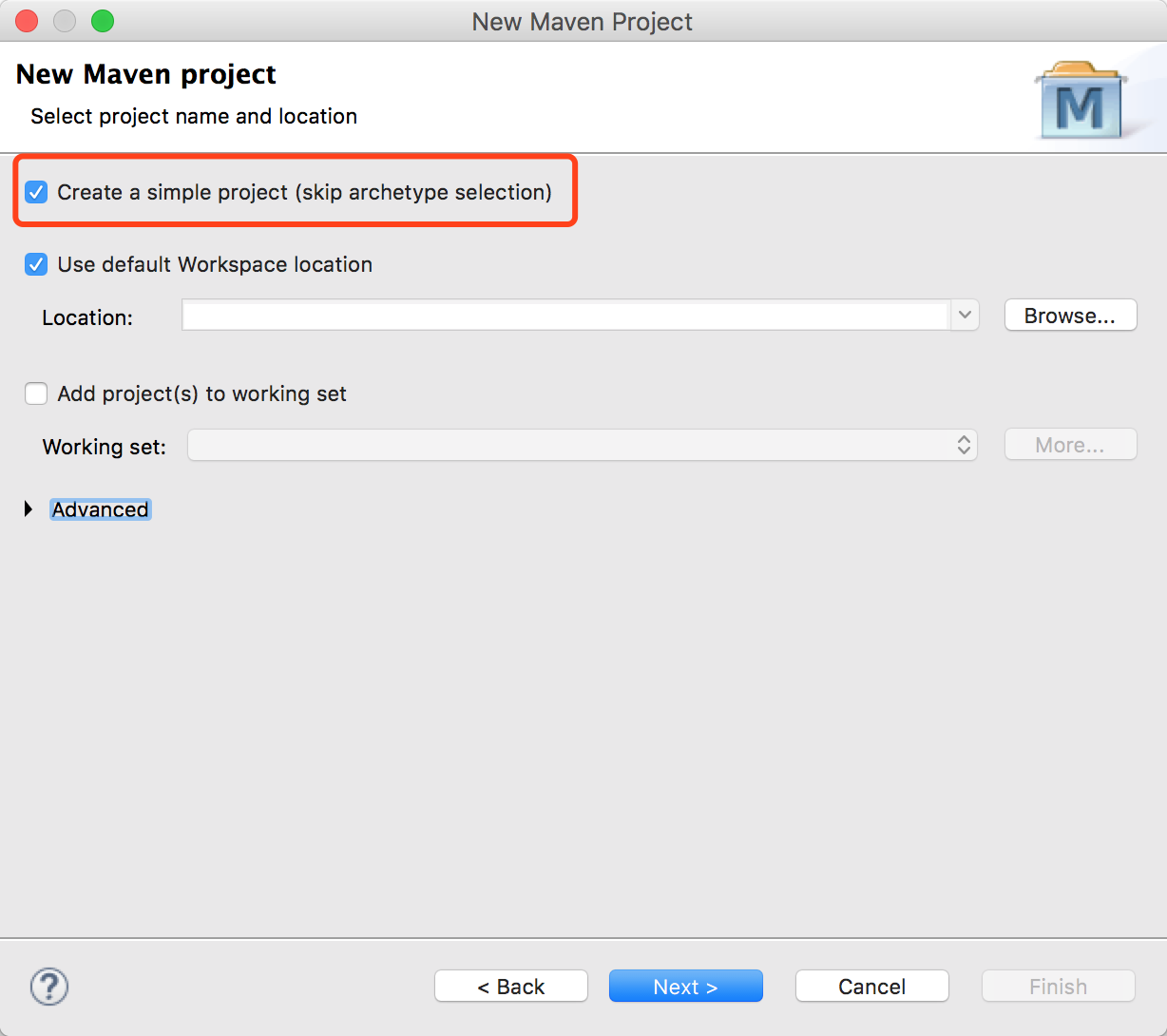Click the disabled Finish button
The height and width of the screenshot is (1036, 1167).
[x=1058, y=986]
